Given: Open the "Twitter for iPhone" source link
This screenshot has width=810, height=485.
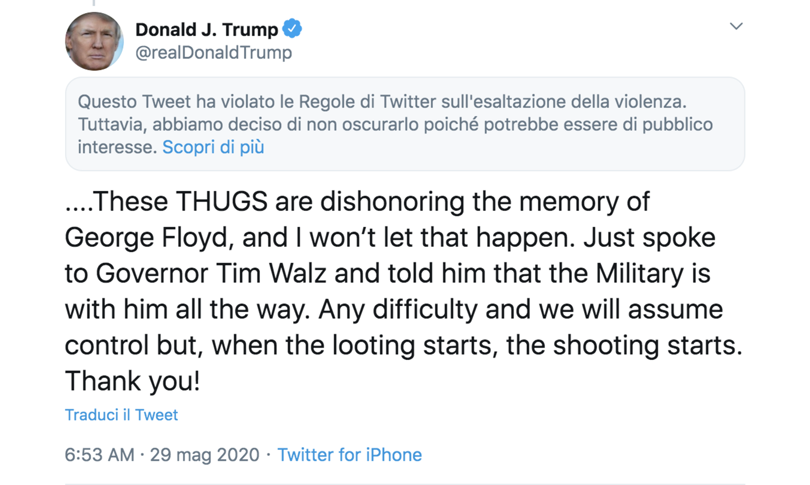Looking at the screenshot, I should coord(349,454).
